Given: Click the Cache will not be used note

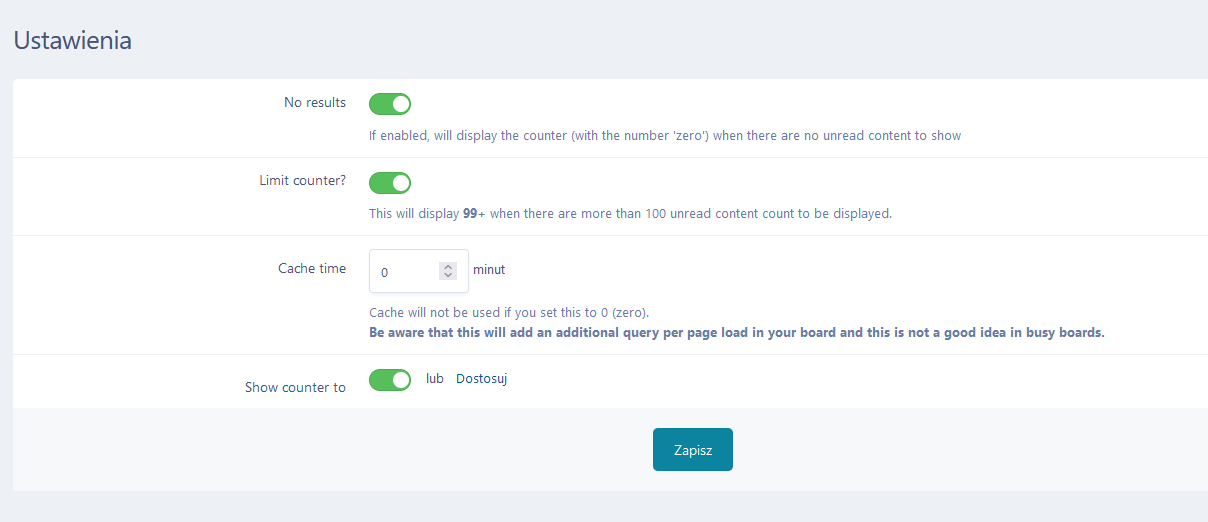Looking at the screenshot, I should coord(516,312).
